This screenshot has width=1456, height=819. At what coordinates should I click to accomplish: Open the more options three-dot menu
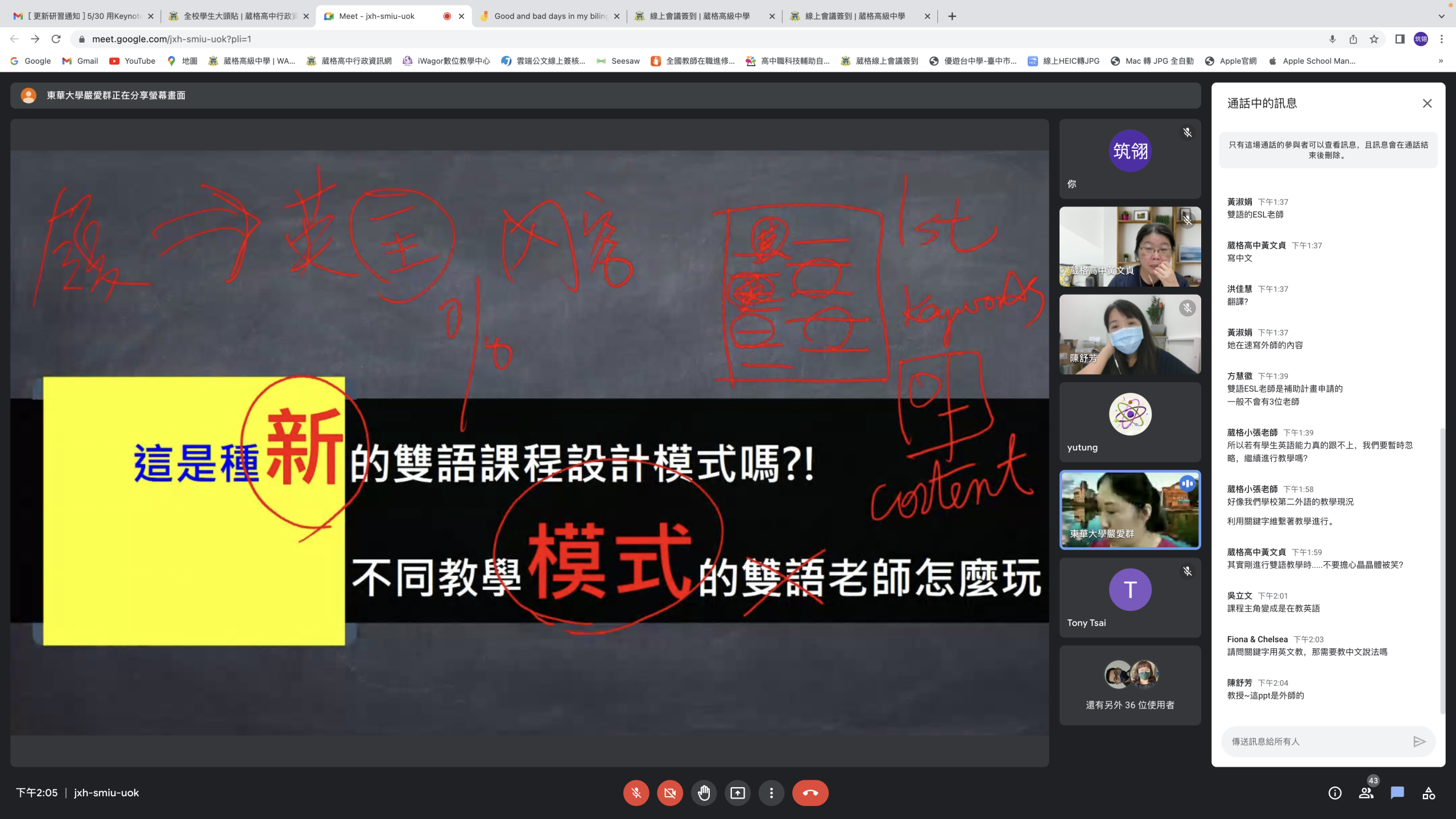(x=771, y=793)
